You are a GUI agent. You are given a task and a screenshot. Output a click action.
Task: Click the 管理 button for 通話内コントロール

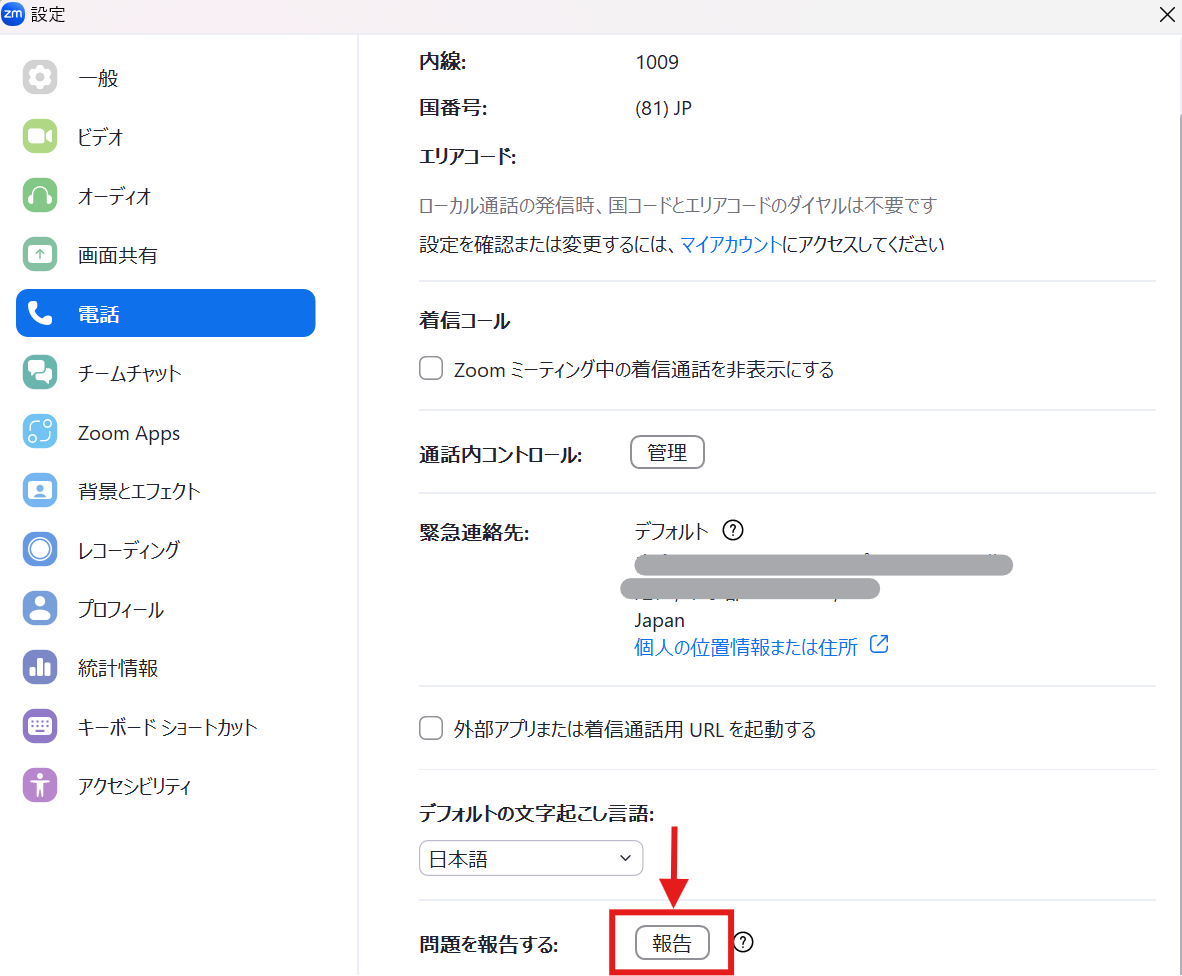[667, 452]
